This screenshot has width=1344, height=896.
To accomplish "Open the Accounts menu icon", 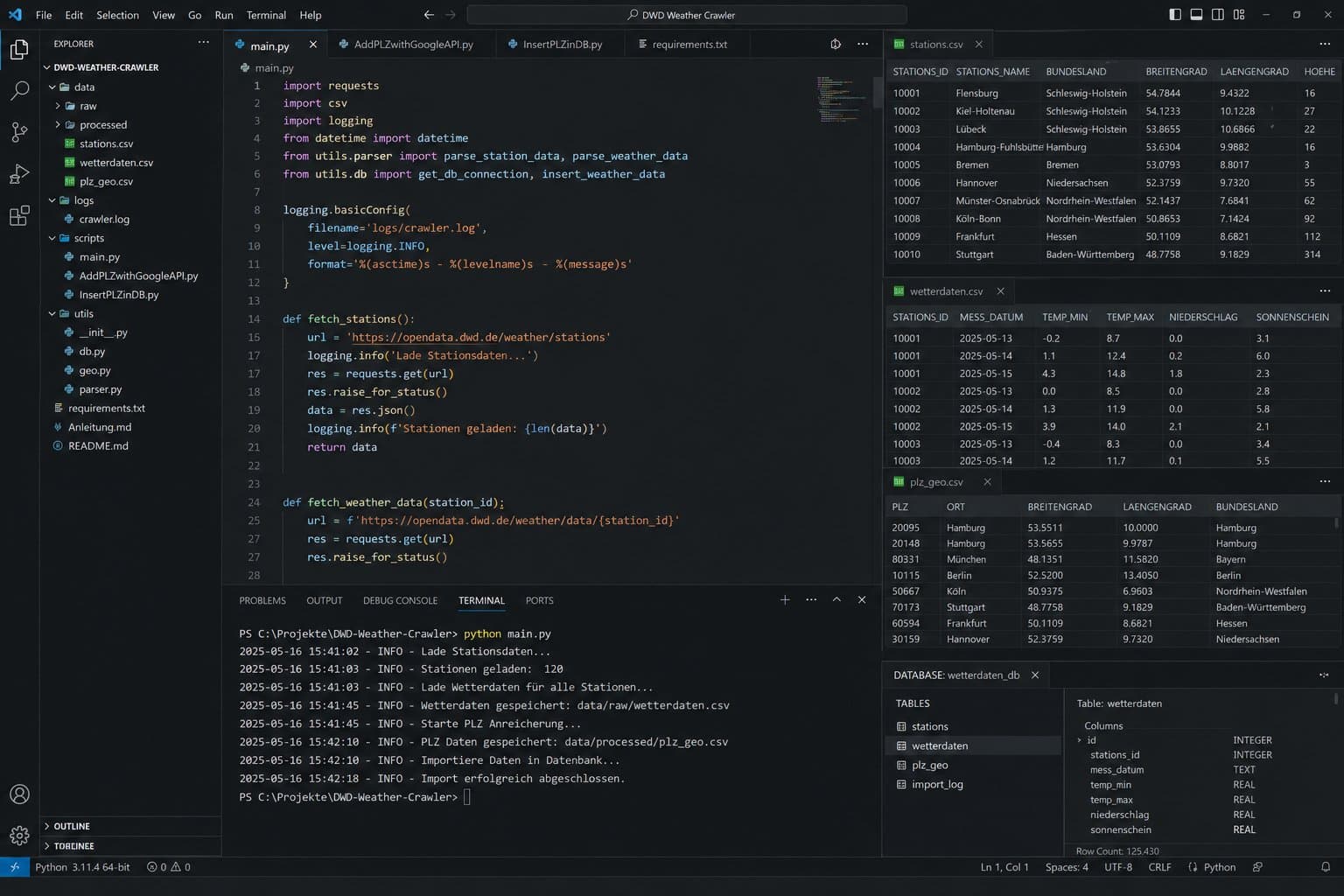I will point(19,794).
